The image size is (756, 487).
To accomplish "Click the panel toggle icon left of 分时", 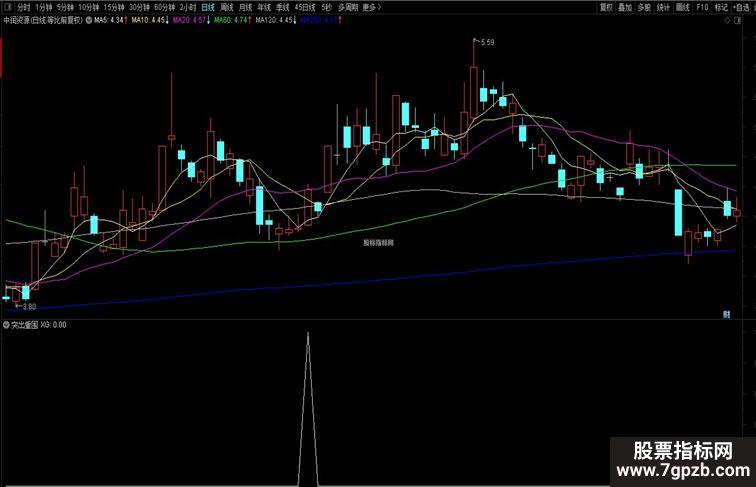I will coord(8,7).
